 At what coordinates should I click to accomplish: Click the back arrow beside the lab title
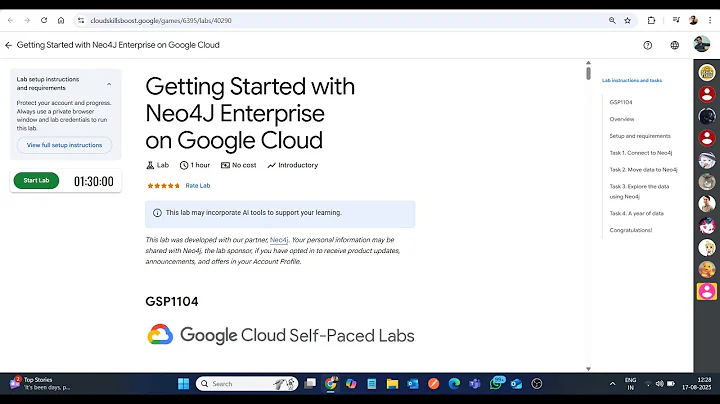click(x=8, y=45)
